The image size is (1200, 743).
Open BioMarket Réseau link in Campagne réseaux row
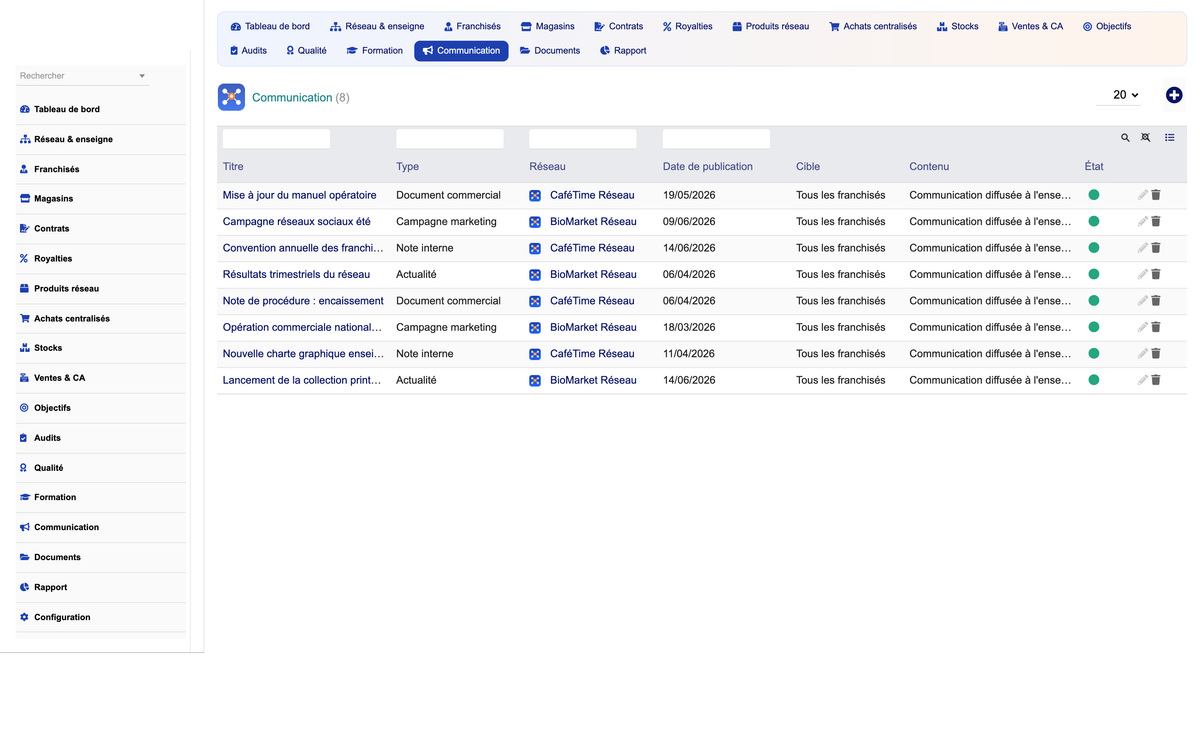(593, 222)
